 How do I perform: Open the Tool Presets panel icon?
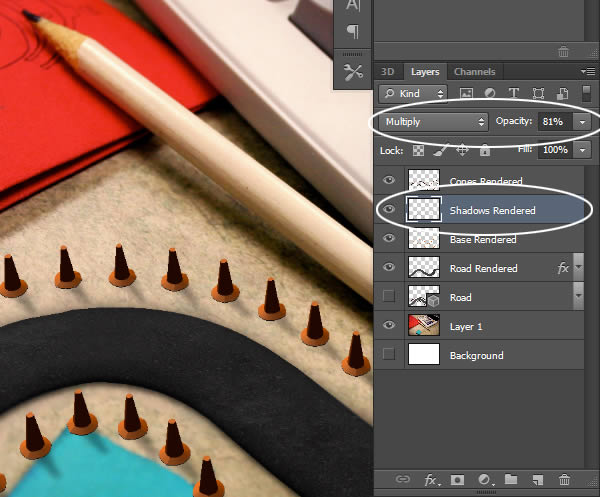coord(353,72)
